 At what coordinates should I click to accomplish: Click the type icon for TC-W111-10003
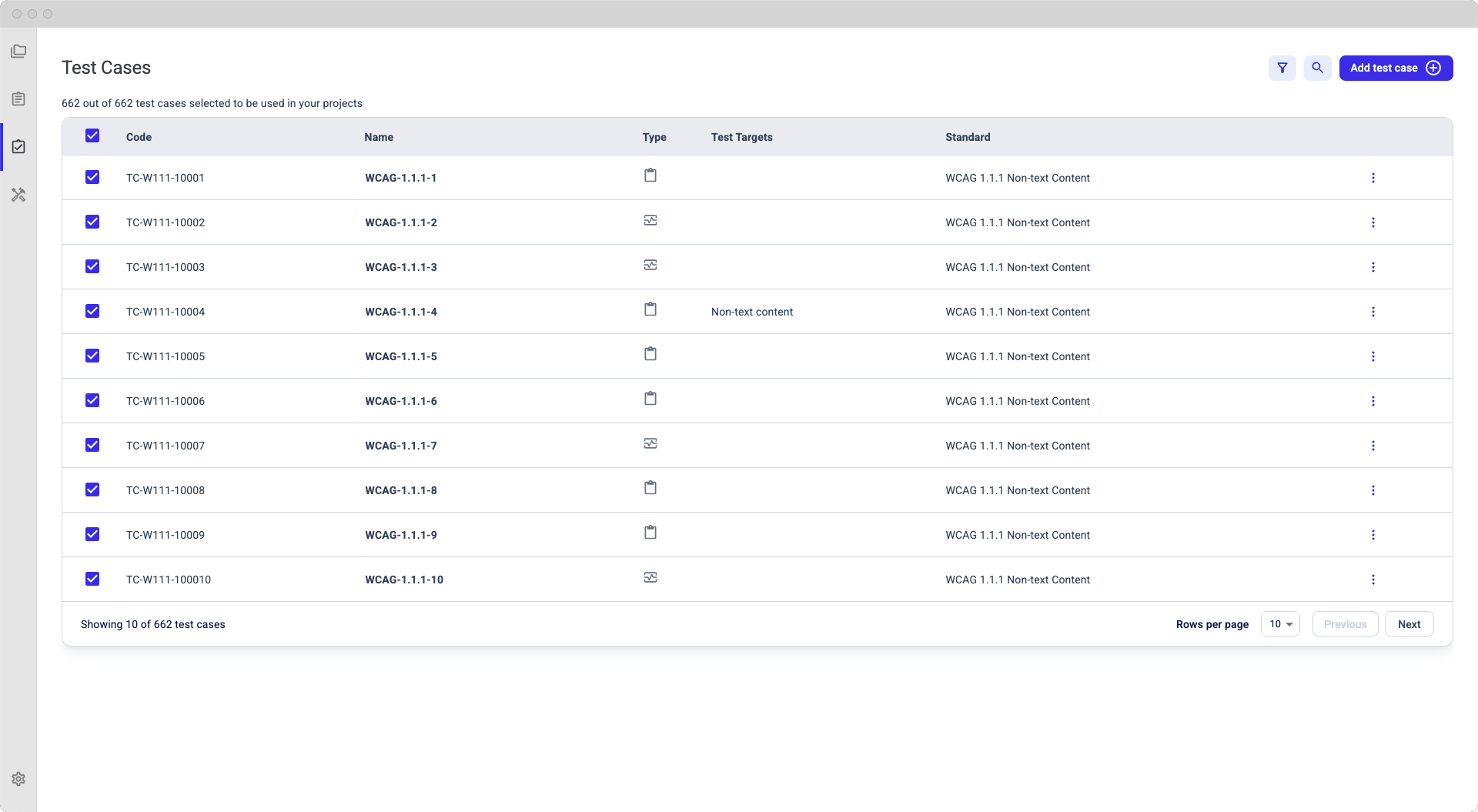pyautogui.click(x=650, y=265)
